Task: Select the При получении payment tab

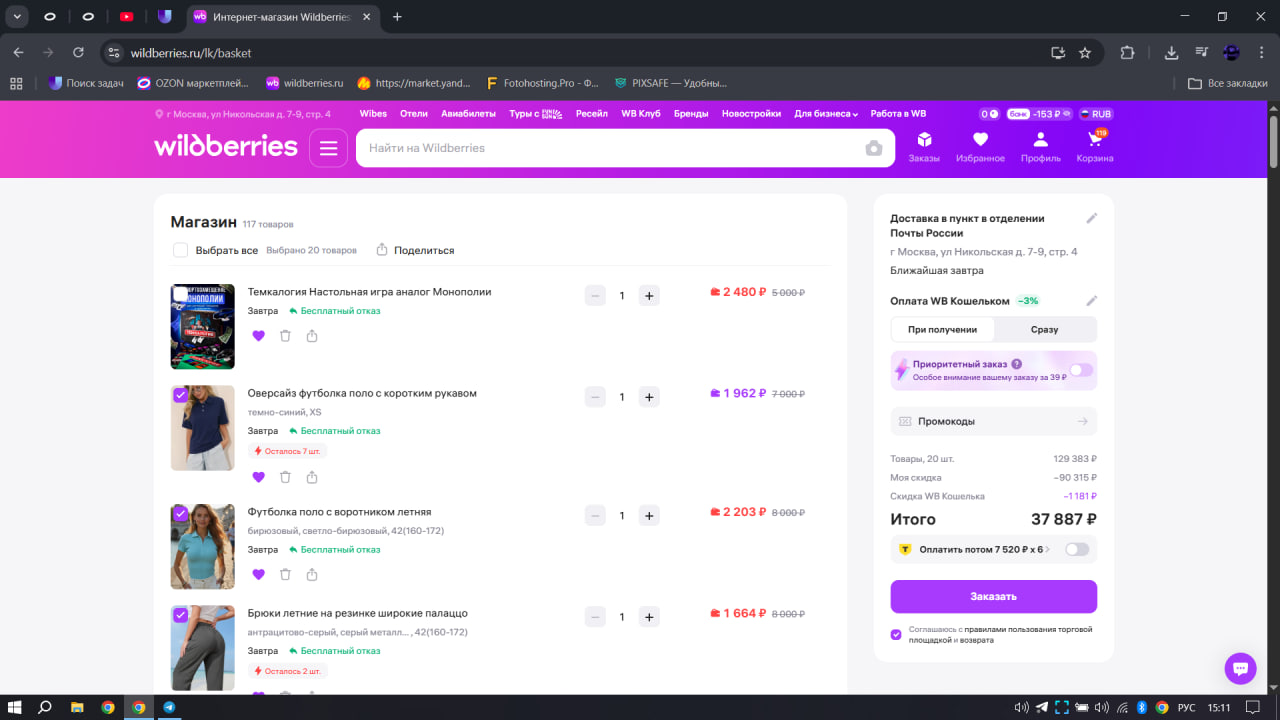Action: 942,329
